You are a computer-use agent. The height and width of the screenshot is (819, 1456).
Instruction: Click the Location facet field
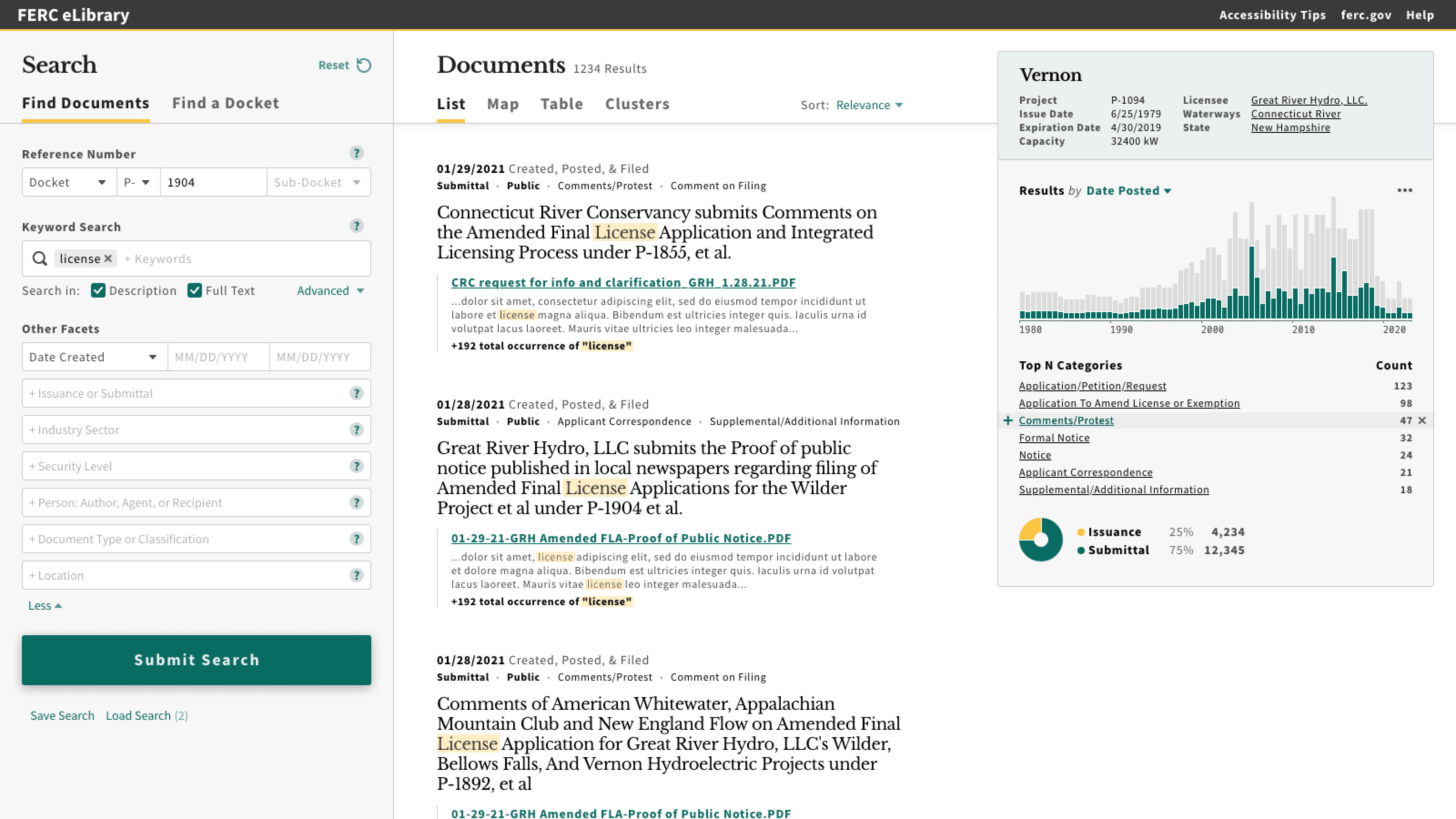point(197,576)
